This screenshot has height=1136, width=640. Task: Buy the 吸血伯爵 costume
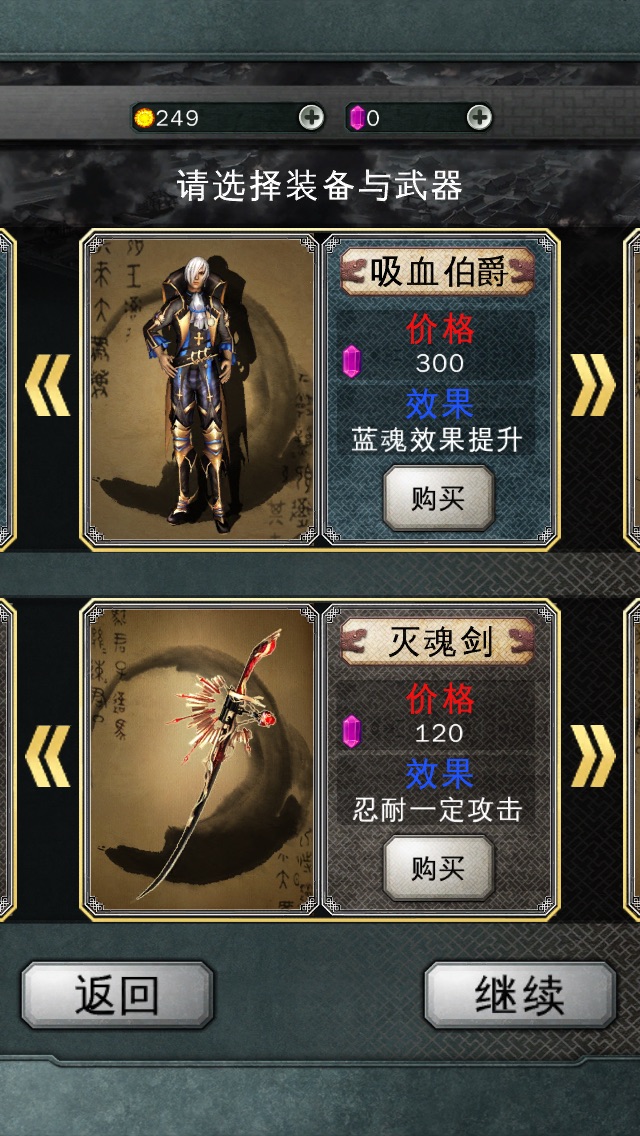(x=439, y=498)
